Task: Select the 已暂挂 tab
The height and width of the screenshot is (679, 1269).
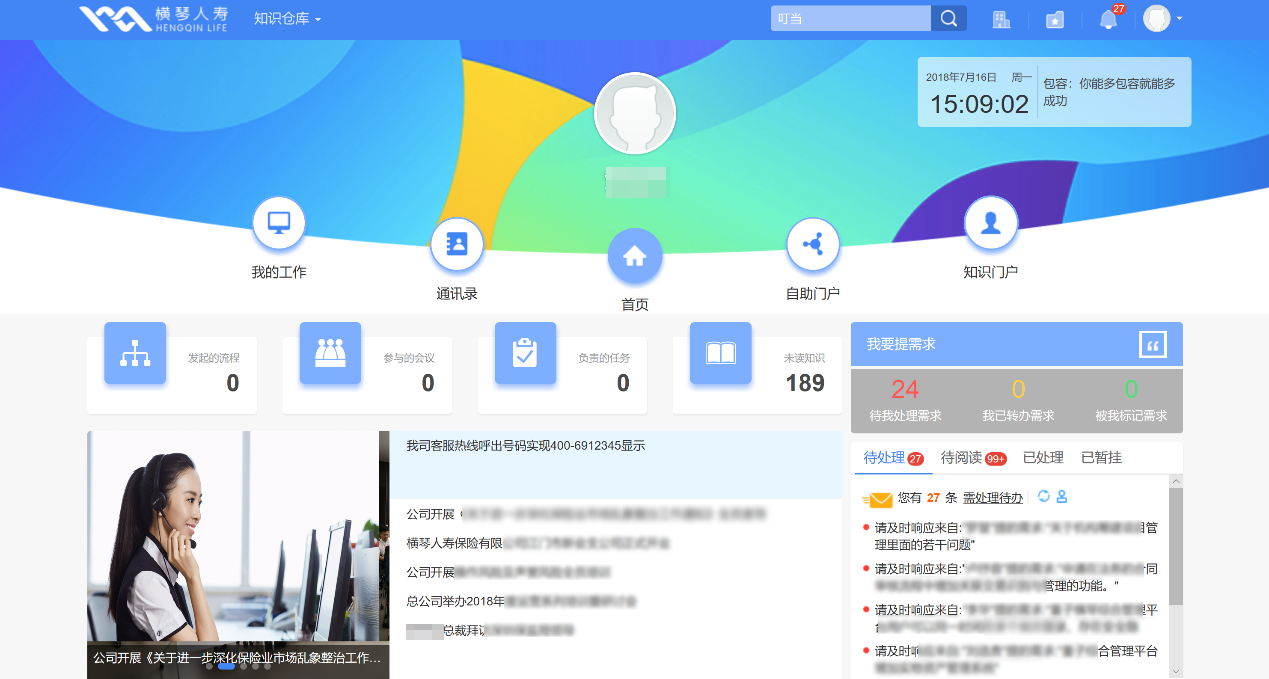Action: pos(1101,458)
